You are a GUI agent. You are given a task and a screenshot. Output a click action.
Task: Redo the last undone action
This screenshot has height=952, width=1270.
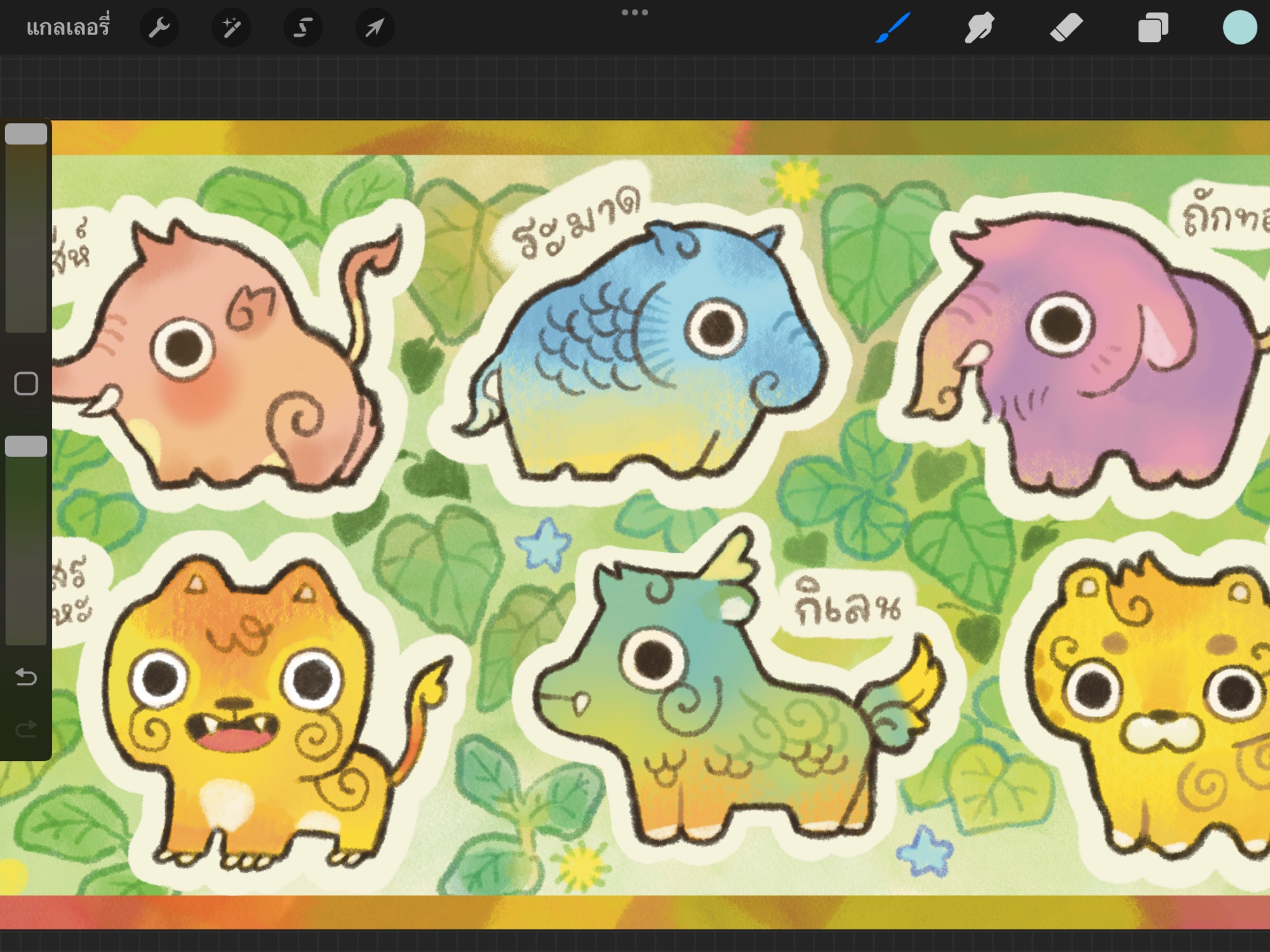[26, 729]
